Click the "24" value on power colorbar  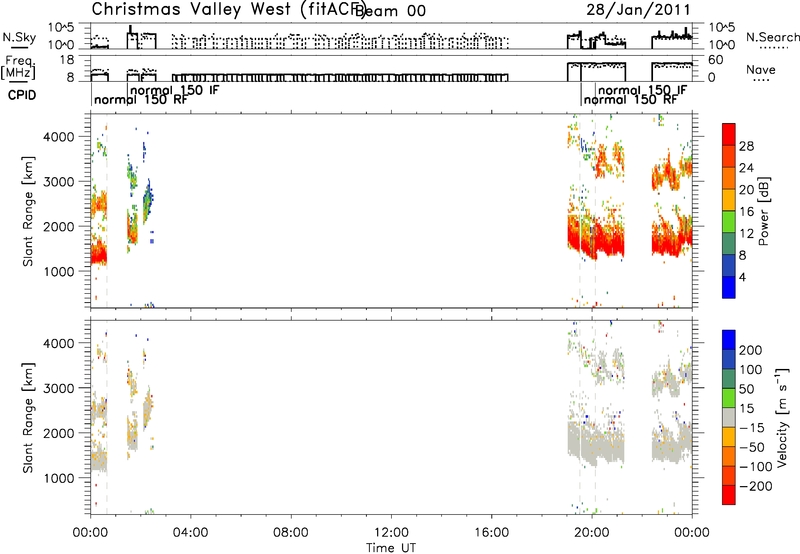coord(746,168)
